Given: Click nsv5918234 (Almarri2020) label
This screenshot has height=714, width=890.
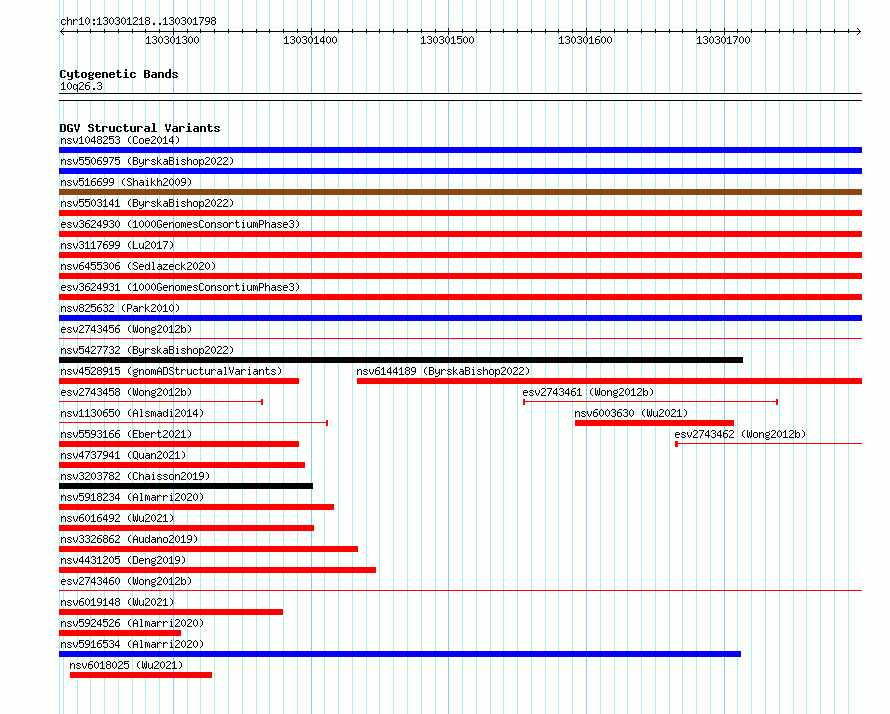Looking at the screenshot, I should tap(132, 497).
